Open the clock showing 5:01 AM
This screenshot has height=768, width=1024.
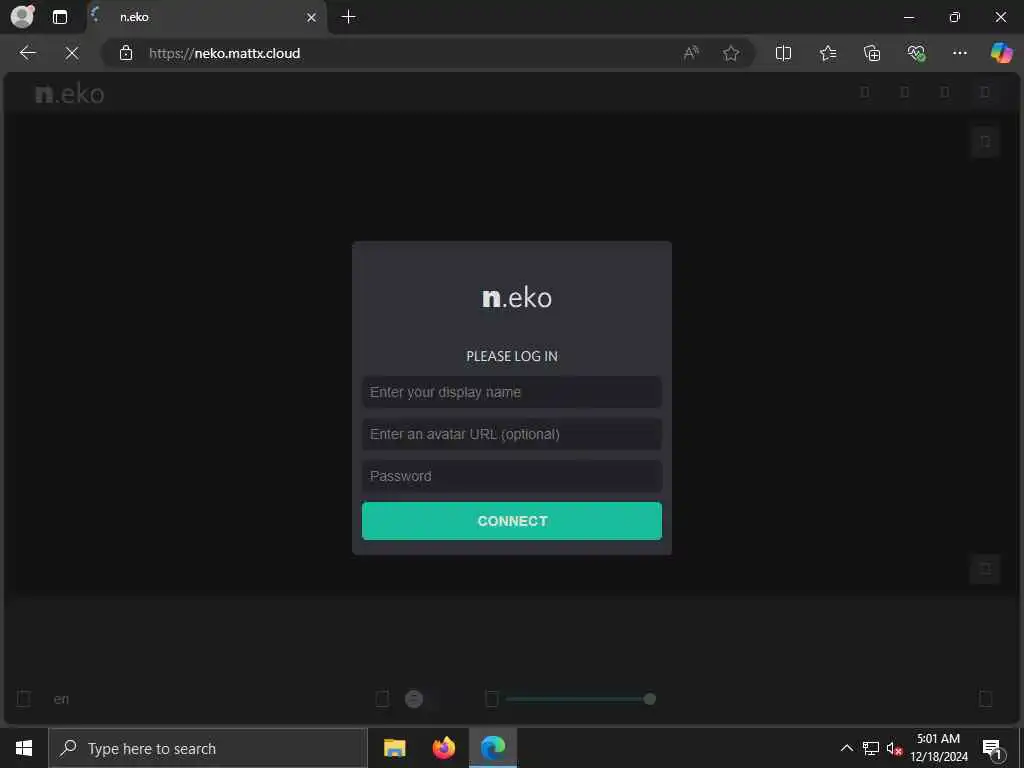(x=938, y=748)
